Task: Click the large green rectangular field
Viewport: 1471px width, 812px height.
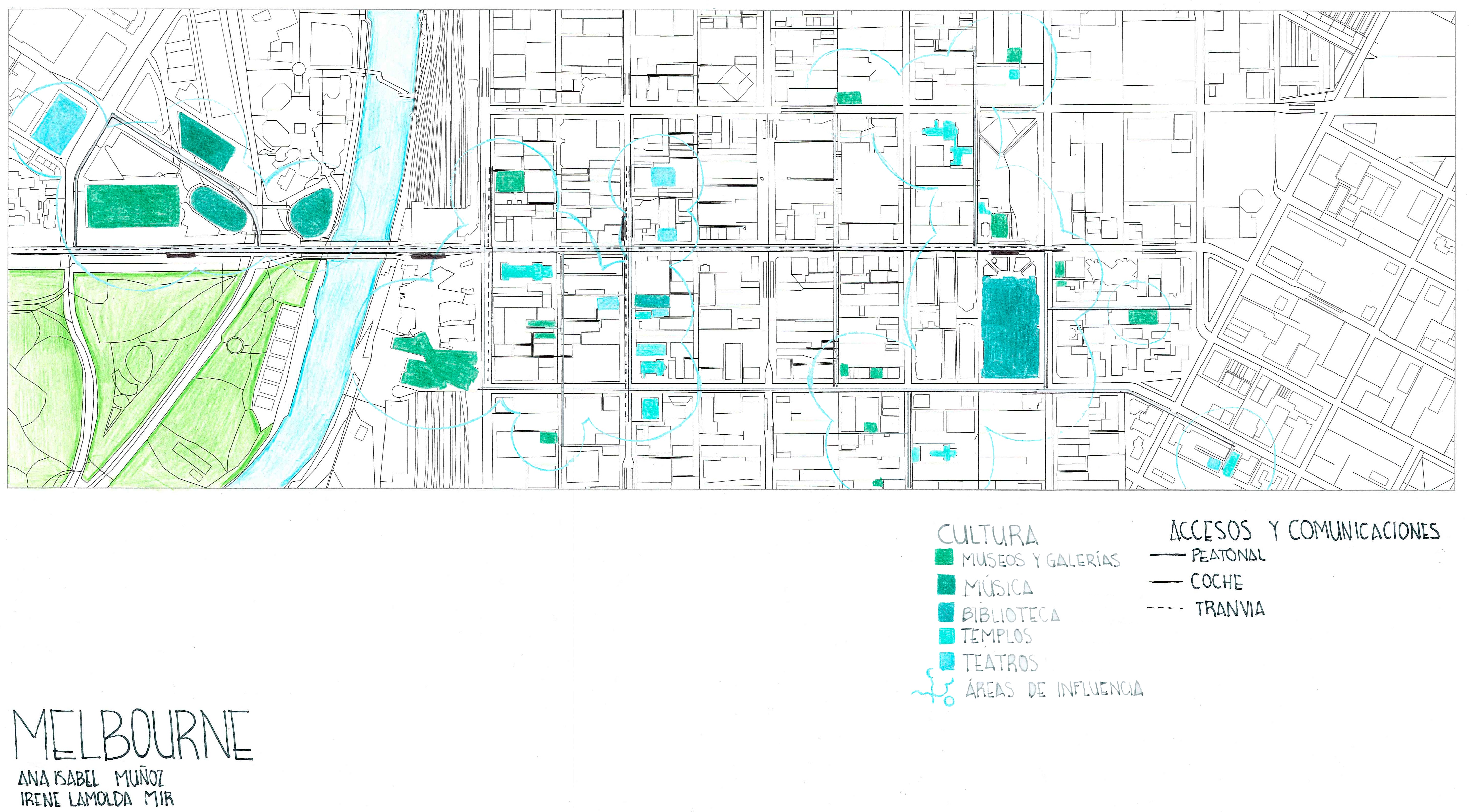Action: (x=133, y=206)
